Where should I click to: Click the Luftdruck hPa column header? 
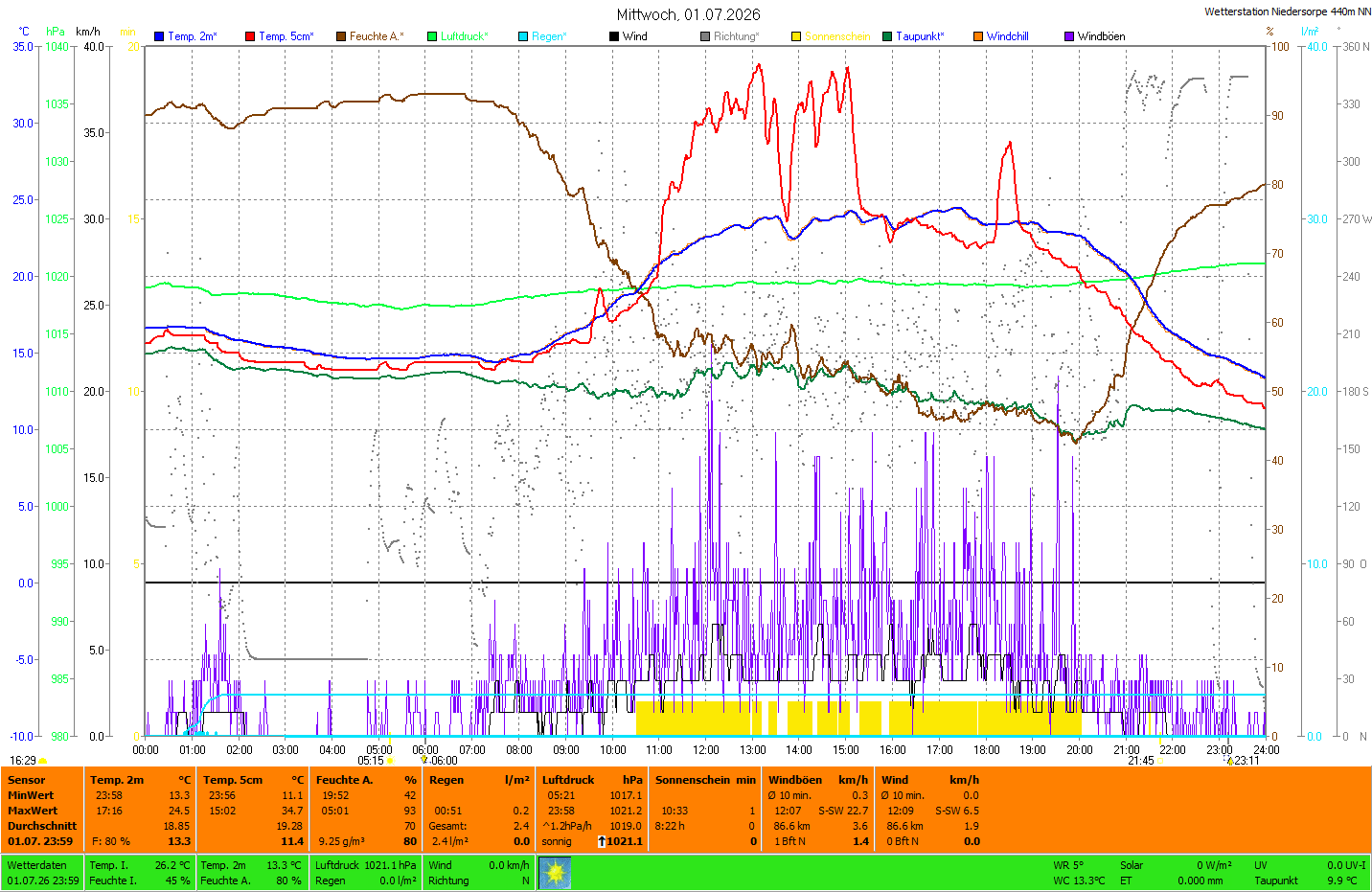(592, 780)
